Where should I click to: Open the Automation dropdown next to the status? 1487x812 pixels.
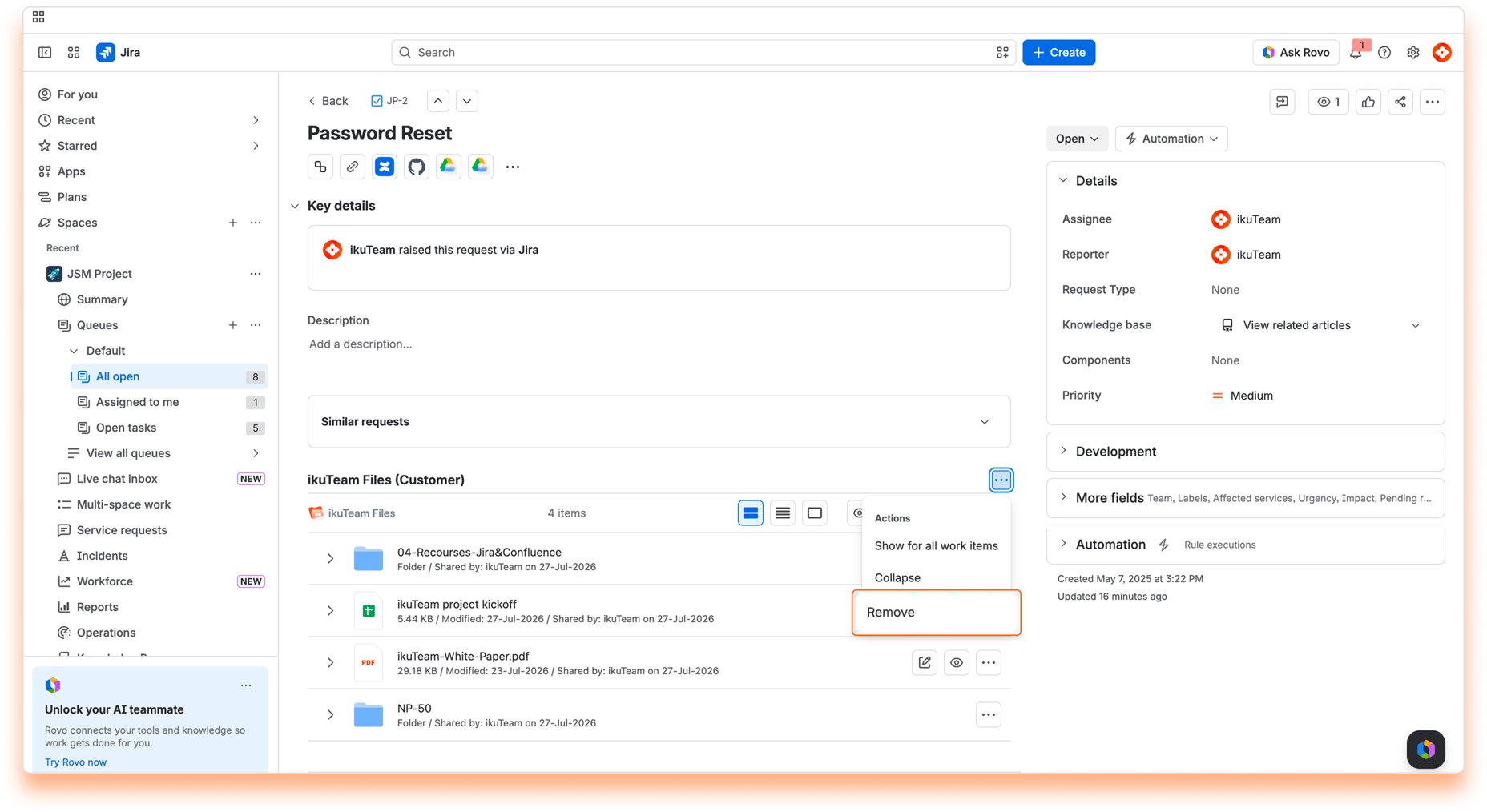tap(1171, 139)
